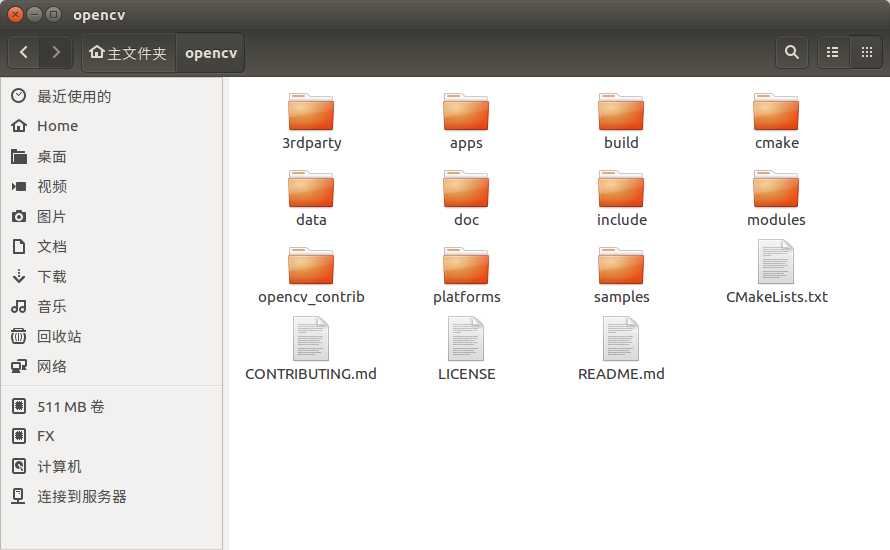Image resolution: width=890 pixels, height=550 pixels.
Task: Select the build folder icon
Action: click(x=621, y=112)
